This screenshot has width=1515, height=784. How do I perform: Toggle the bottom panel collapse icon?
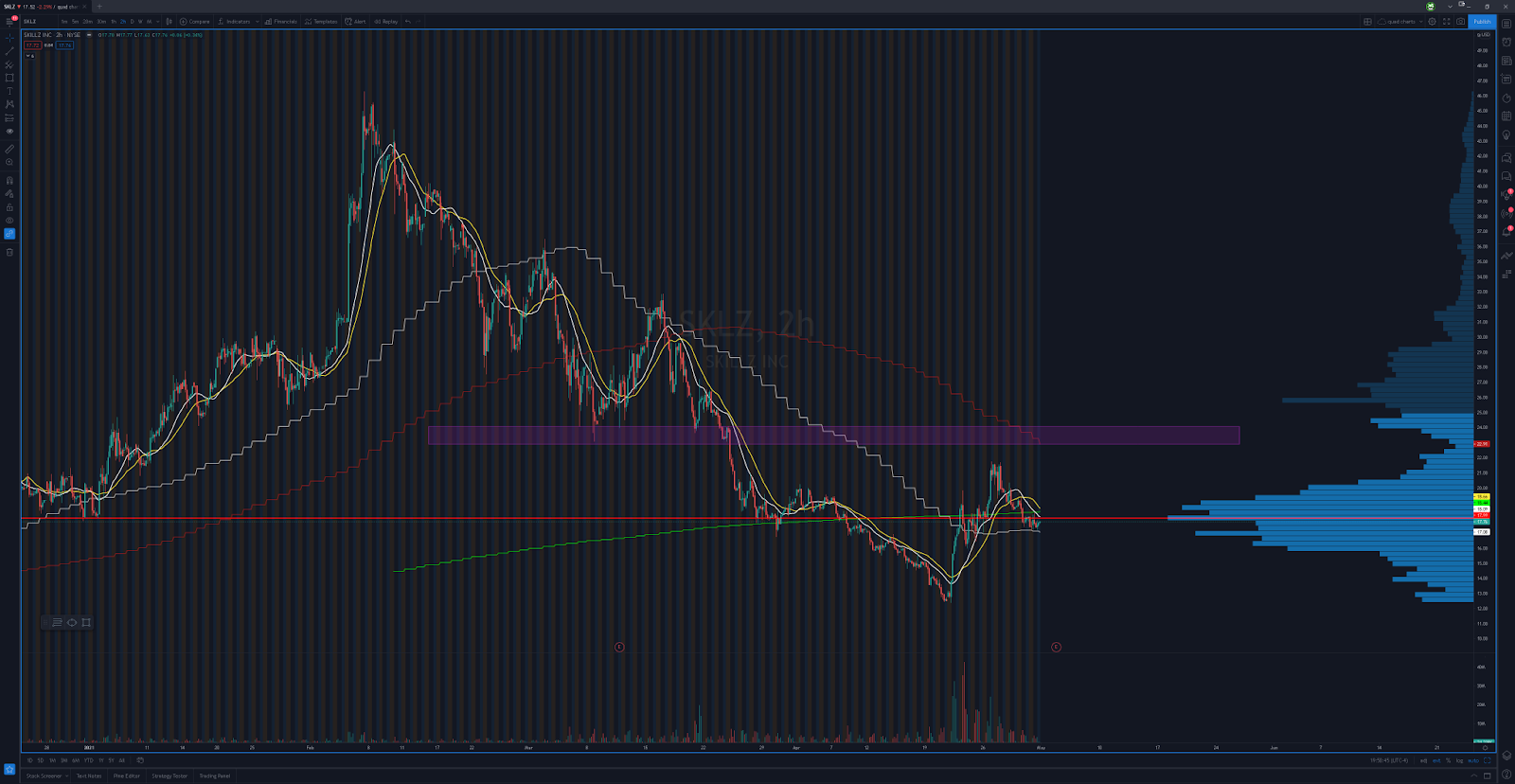coord(1473,775)
